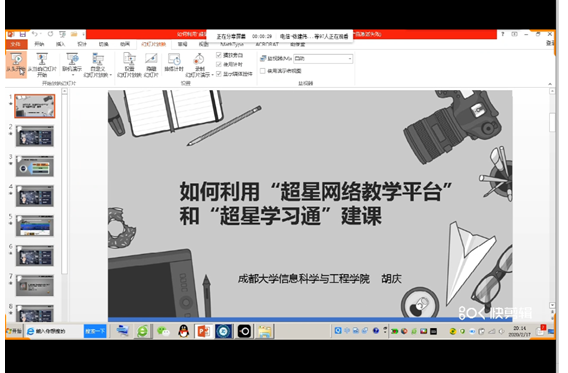Switch to Review ribbon tab
568x373 pixels.
coord(182,44)
